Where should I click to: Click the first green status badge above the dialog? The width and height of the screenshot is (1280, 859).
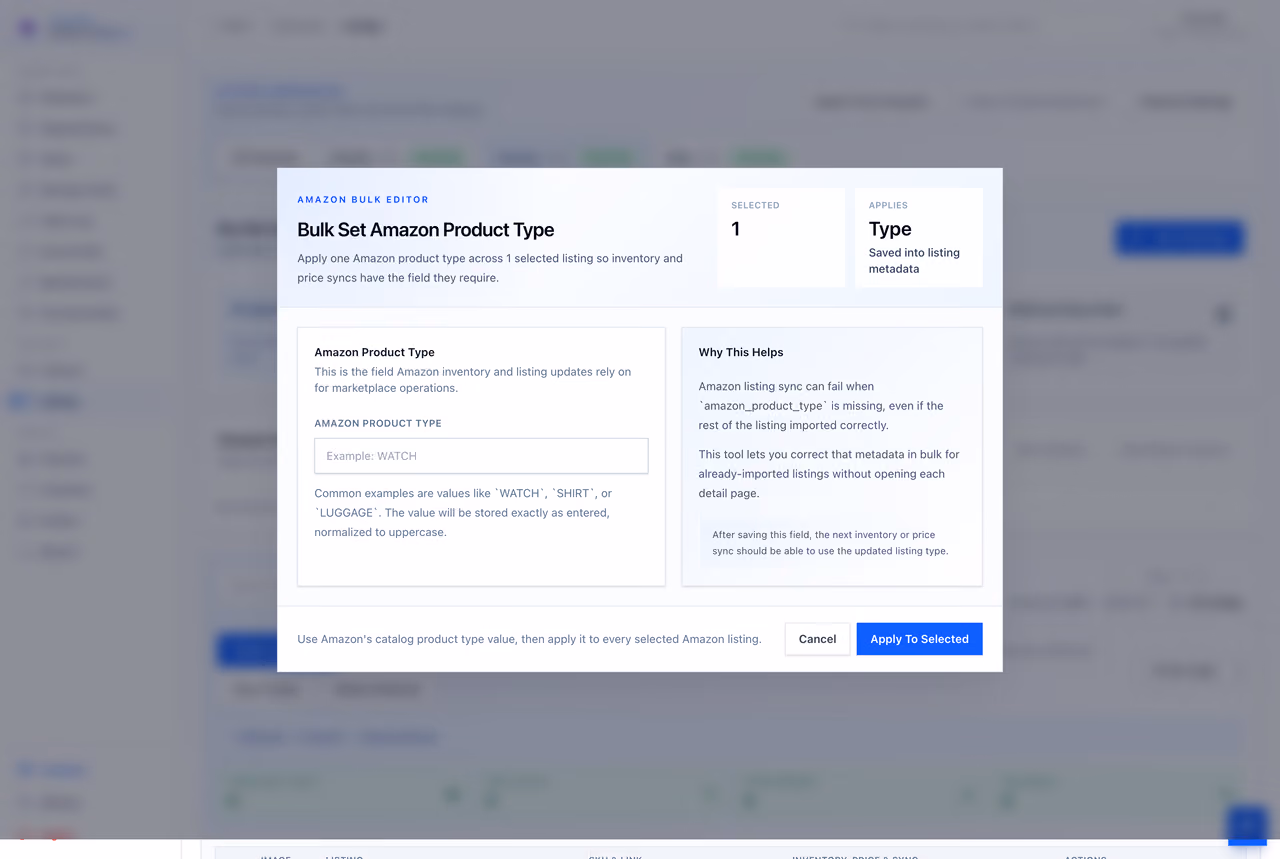click(438, 158)
